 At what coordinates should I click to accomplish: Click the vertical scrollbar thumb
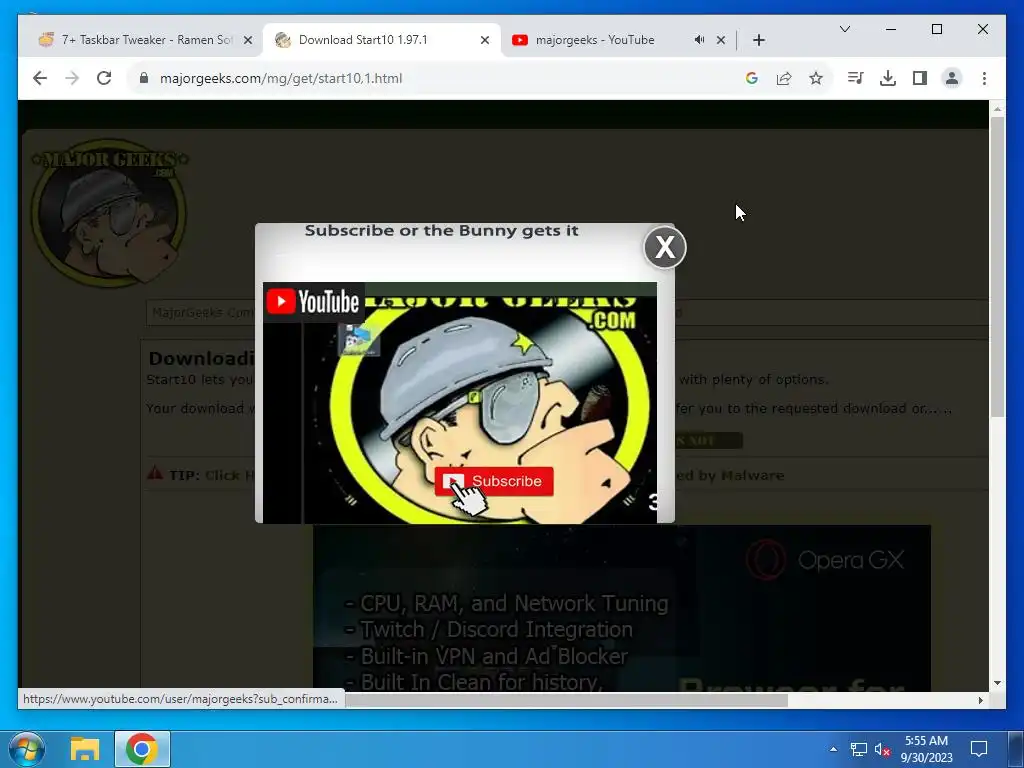[997, 266]
